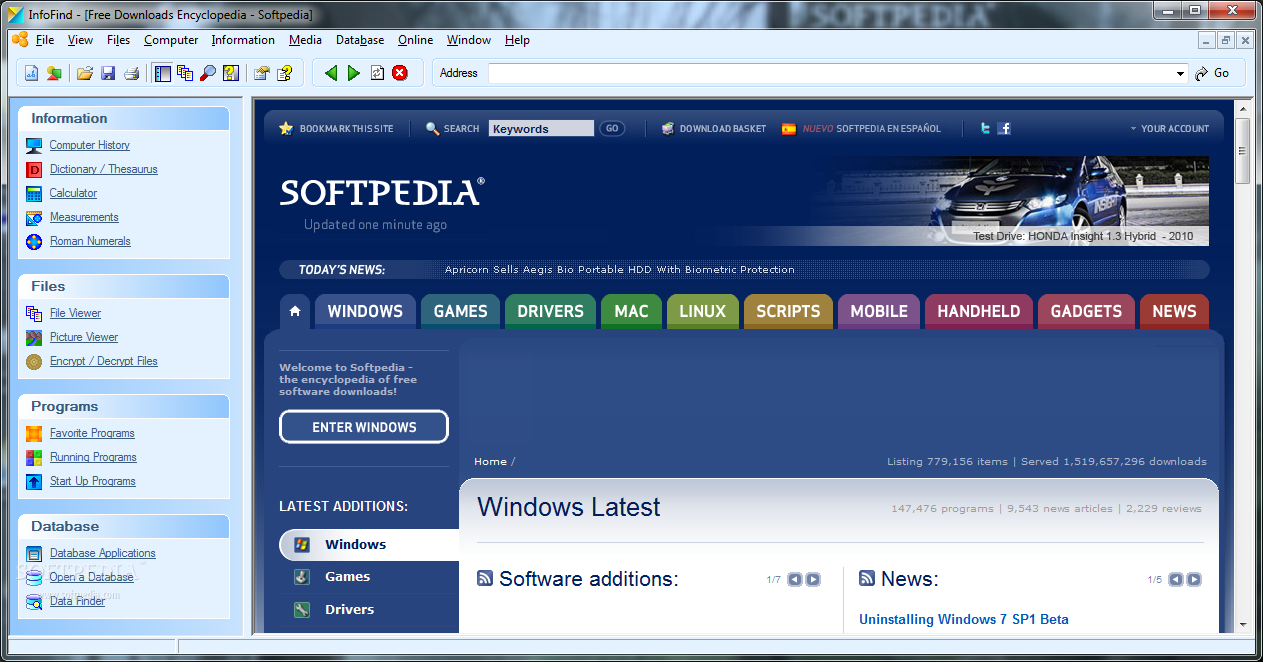Click the Download Basket link

[x=714, y=128]
